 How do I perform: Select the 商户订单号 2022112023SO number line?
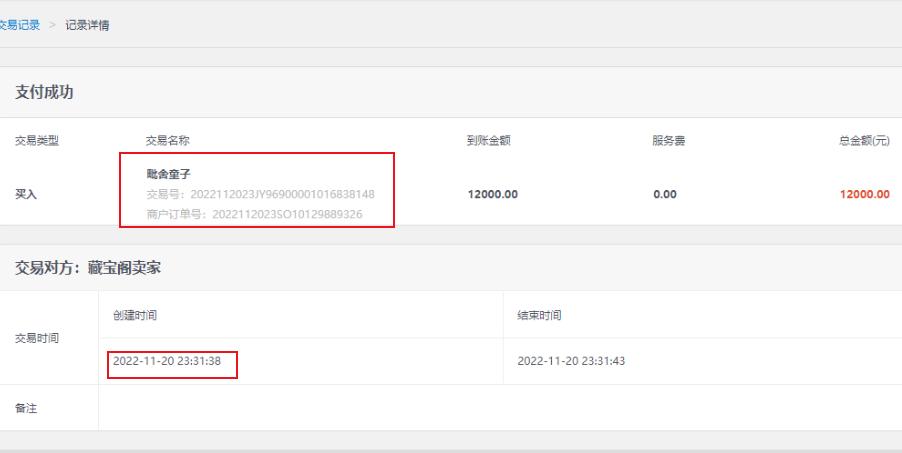254,215
